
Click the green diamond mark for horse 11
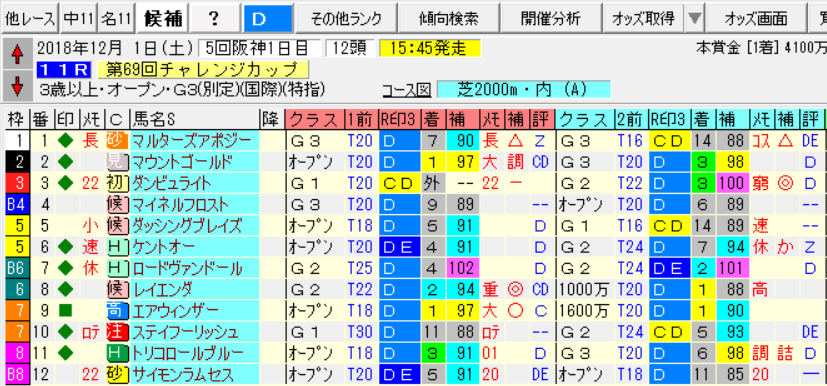click(x=66, y=354)
